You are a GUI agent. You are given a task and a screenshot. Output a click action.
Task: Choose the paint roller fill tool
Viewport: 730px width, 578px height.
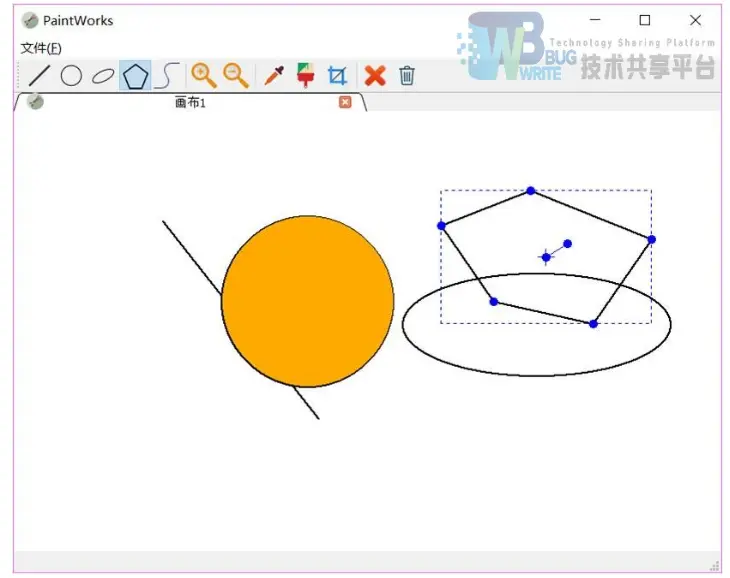click(305, 75)
